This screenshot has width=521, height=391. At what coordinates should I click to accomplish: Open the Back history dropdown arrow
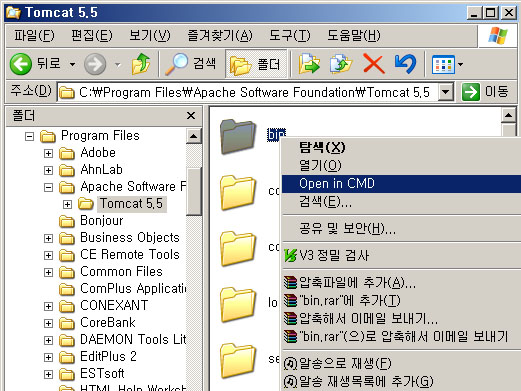[72, 64]
